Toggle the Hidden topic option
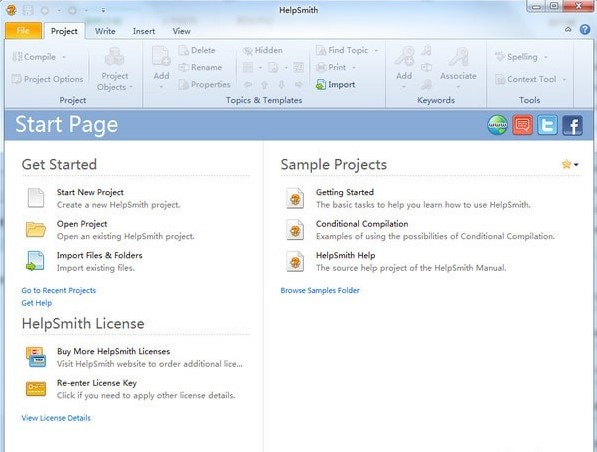 point(263,50)
